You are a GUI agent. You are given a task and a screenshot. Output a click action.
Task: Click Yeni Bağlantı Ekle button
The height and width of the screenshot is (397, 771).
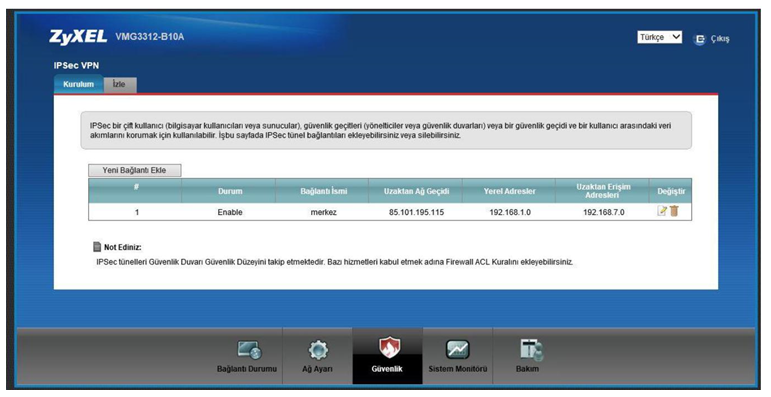[x=135, y=170]
